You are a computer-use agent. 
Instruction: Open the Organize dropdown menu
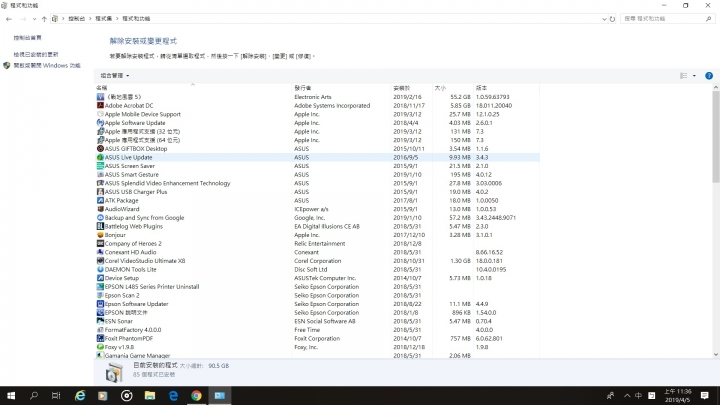point(115,75)
